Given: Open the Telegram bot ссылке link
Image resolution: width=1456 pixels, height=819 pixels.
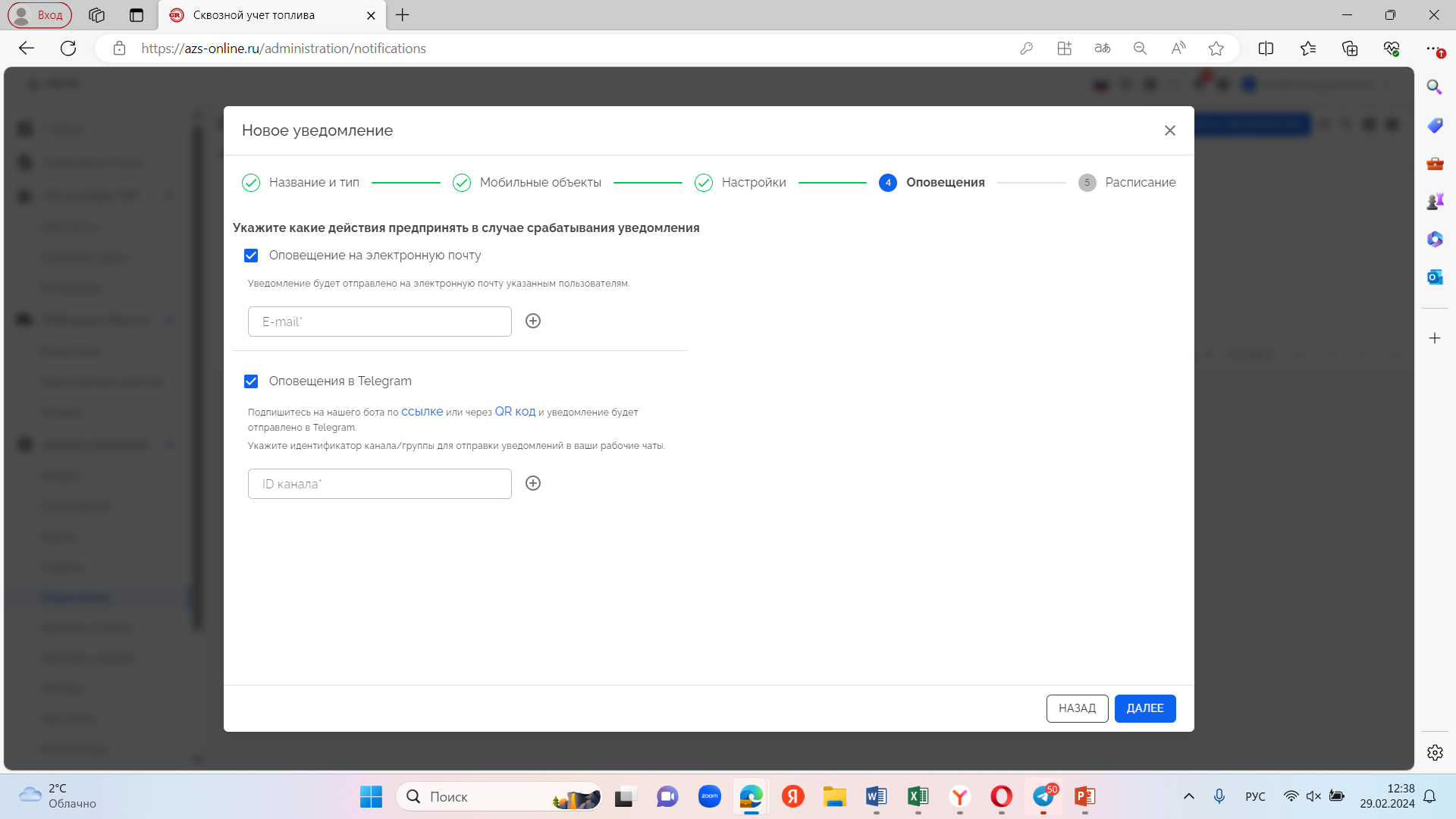Looking at the screenshot, I should pos(422,412).
